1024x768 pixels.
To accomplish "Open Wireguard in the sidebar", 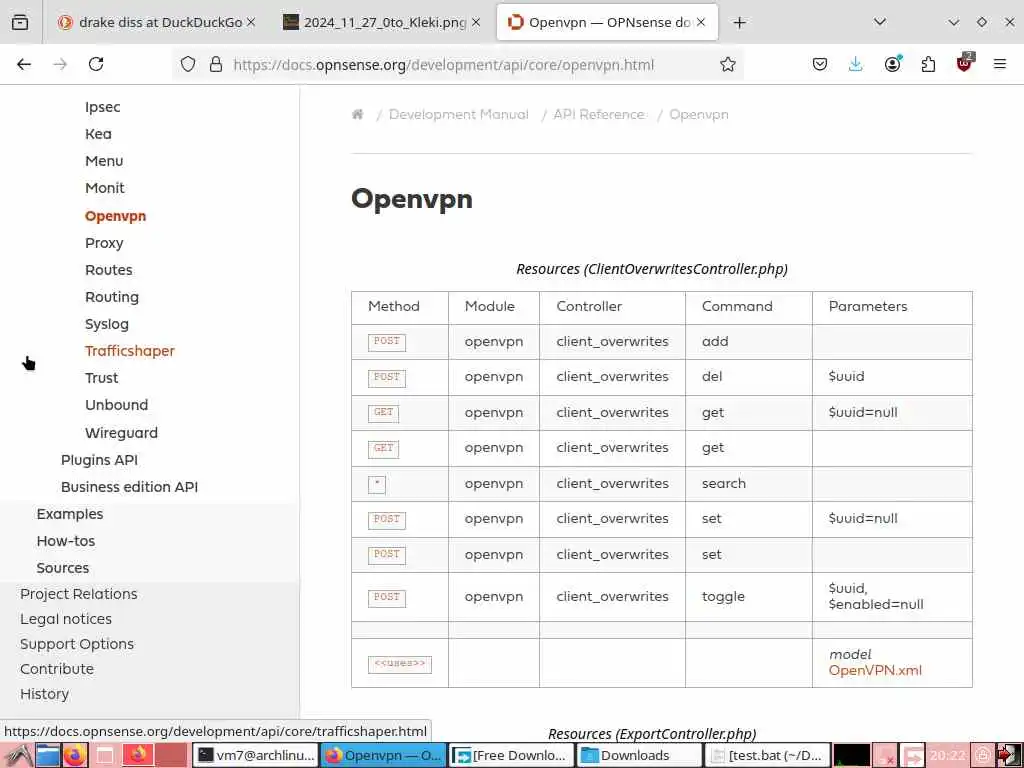I will [x=121, y=432].
